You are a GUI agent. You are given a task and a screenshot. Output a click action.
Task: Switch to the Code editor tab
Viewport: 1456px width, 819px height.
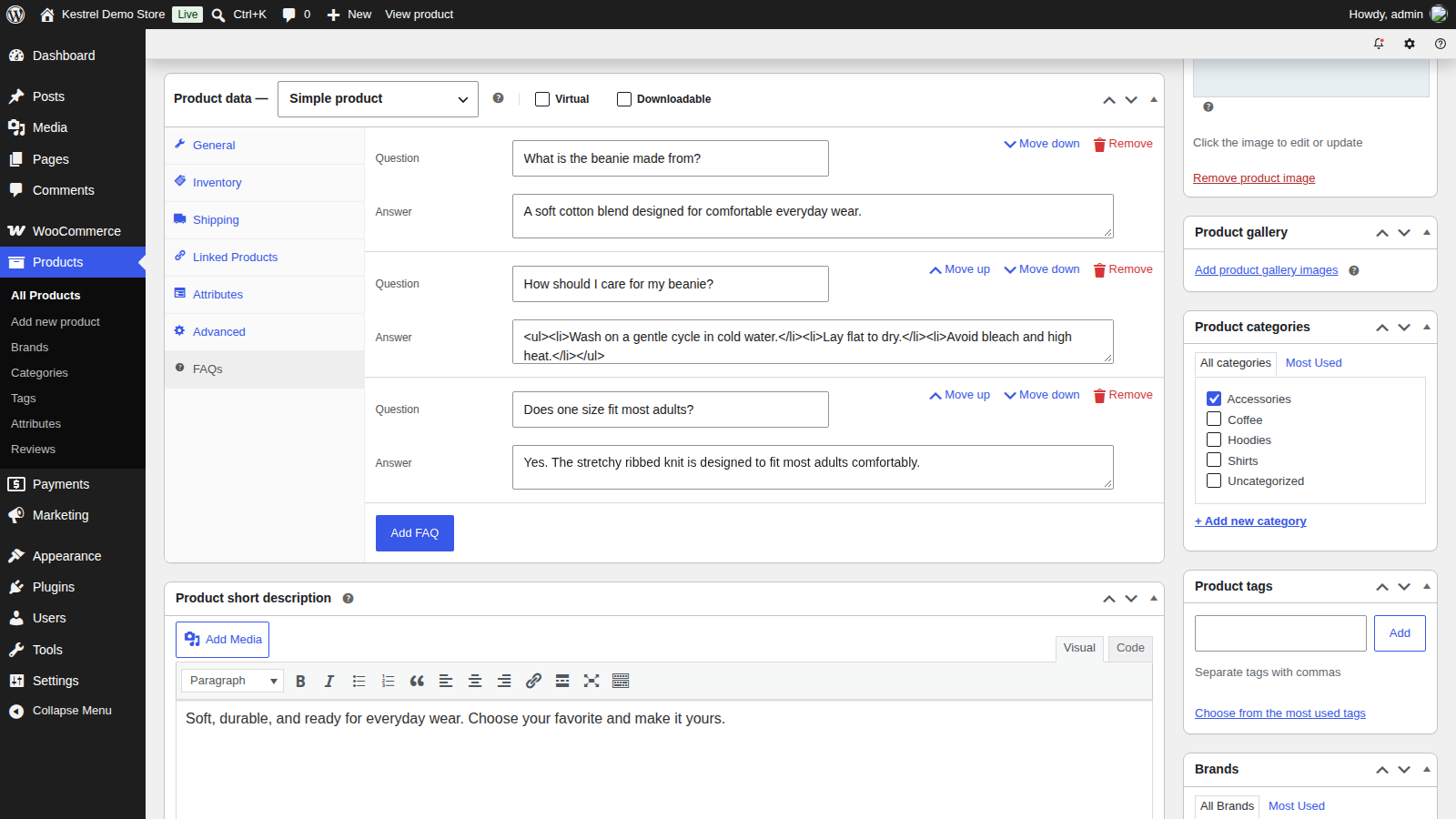[1130, 648]
